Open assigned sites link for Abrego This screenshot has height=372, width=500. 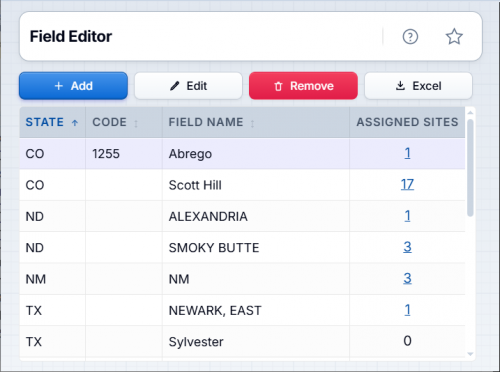[407, 153]
